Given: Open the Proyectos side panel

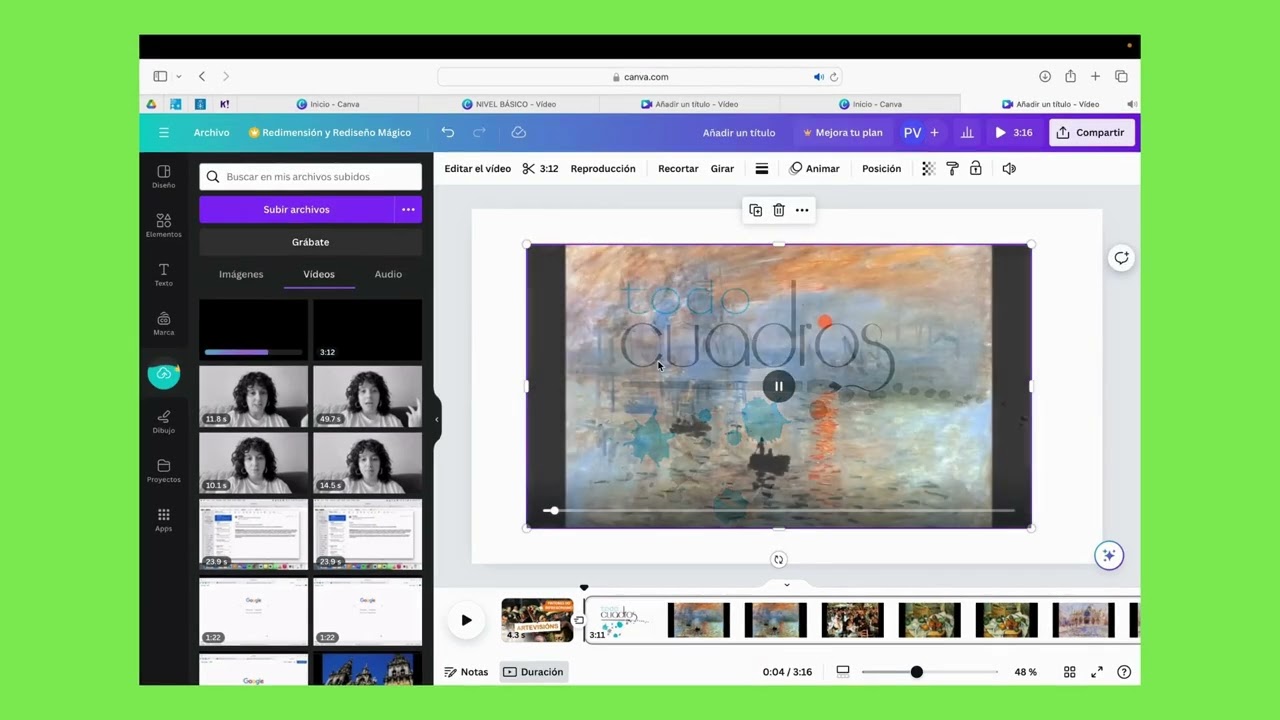Looking at the screenshot, I should pos(164,470).
